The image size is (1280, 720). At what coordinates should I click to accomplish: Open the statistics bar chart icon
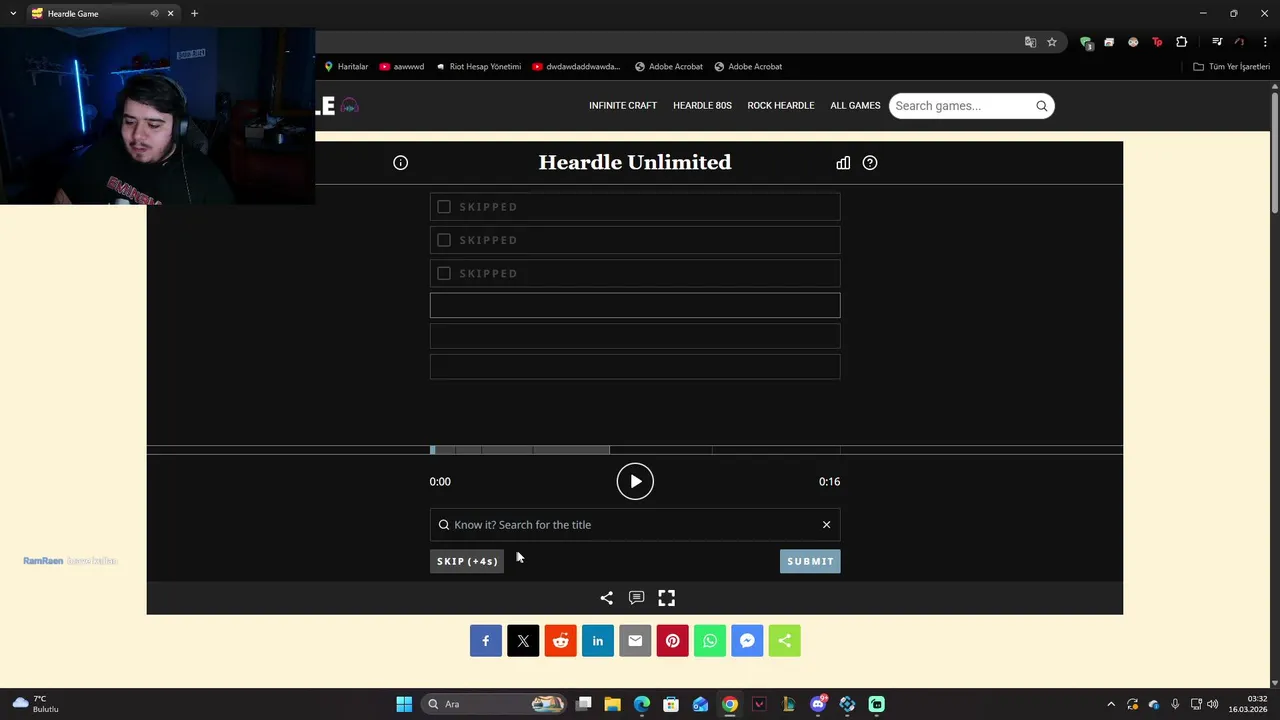(x=843, y=163)
